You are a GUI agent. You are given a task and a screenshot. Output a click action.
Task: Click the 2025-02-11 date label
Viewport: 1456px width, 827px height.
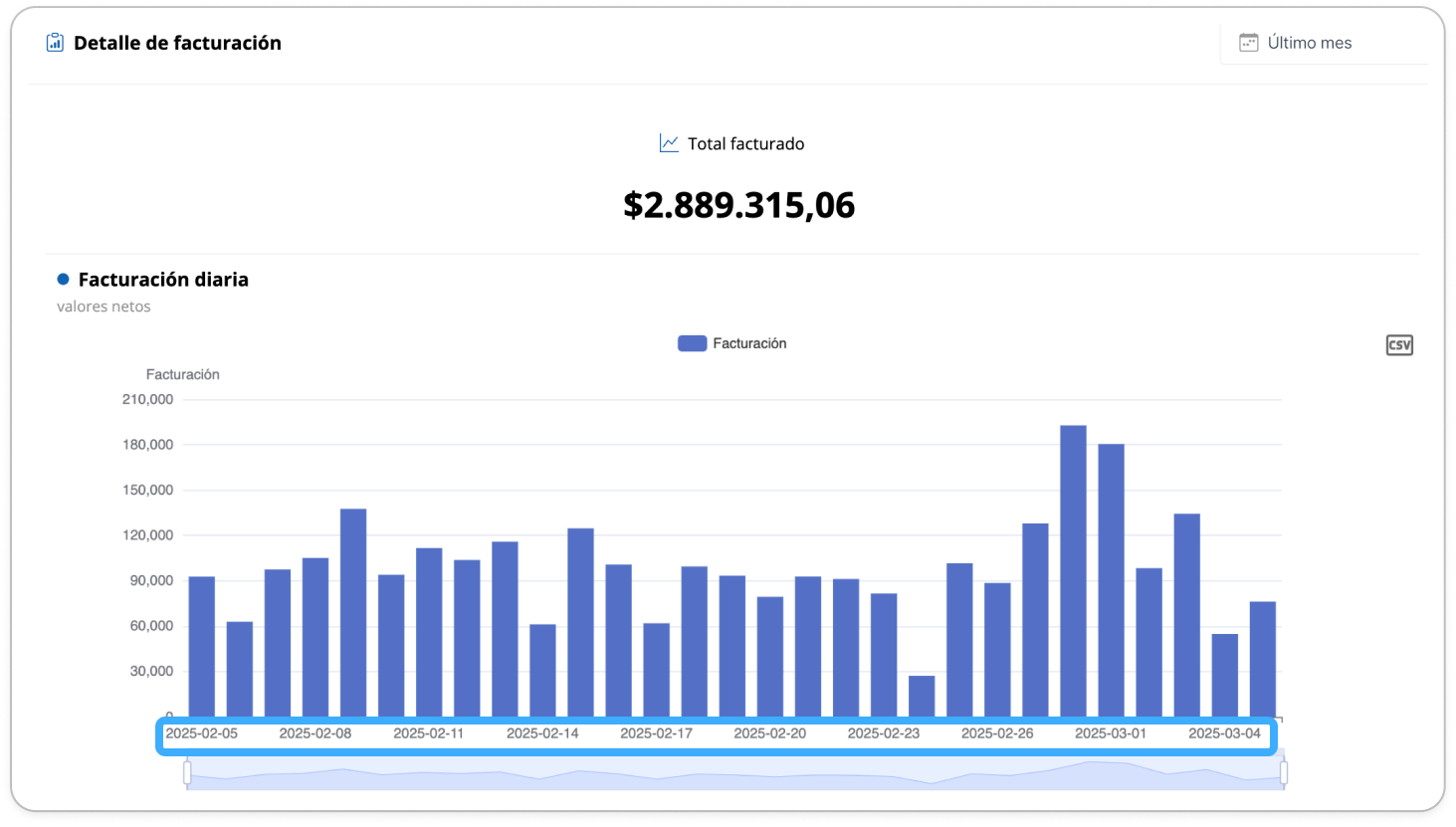coord(429,733)
